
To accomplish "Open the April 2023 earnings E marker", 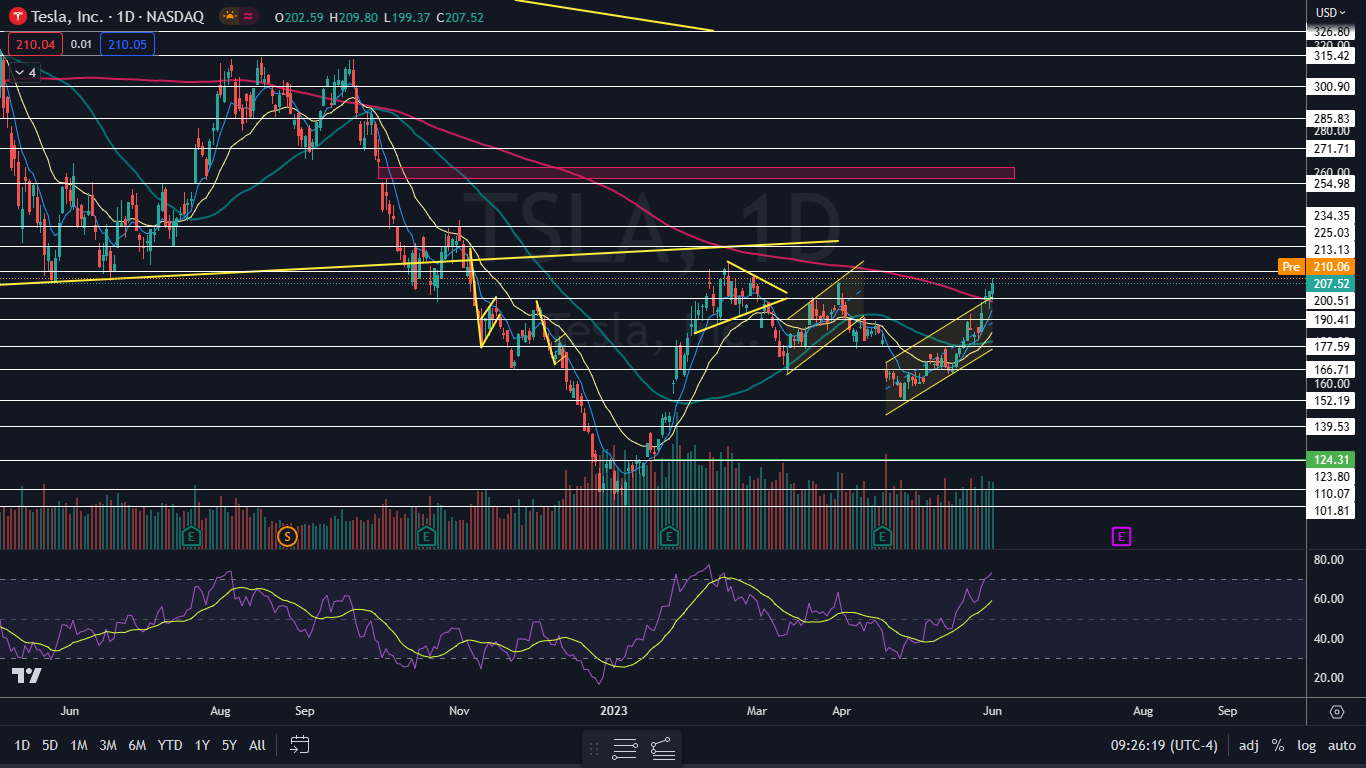I will [x=882, y=537].
